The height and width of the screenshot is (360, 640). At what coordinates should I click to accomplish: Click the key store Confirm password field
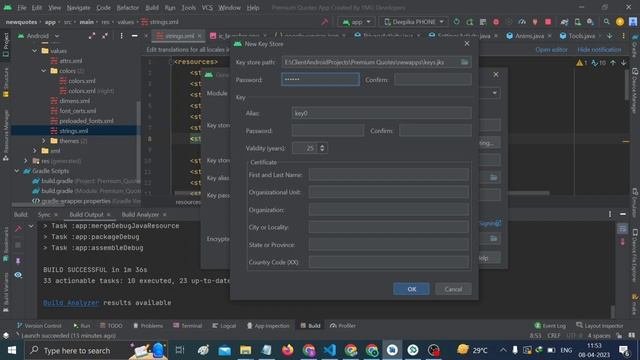433,80
